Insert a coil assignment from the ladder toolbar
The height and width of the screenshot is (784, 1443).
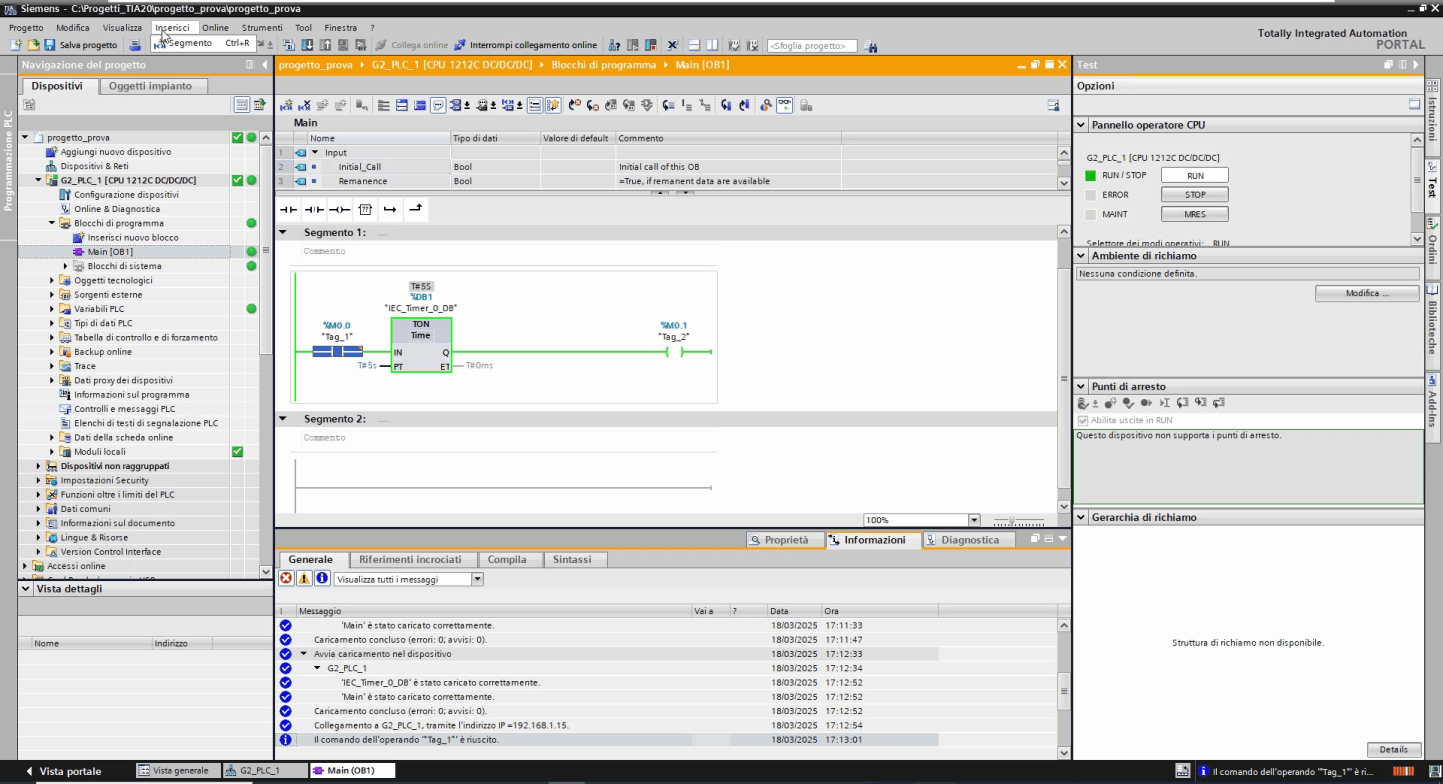(x=339, y=209)
